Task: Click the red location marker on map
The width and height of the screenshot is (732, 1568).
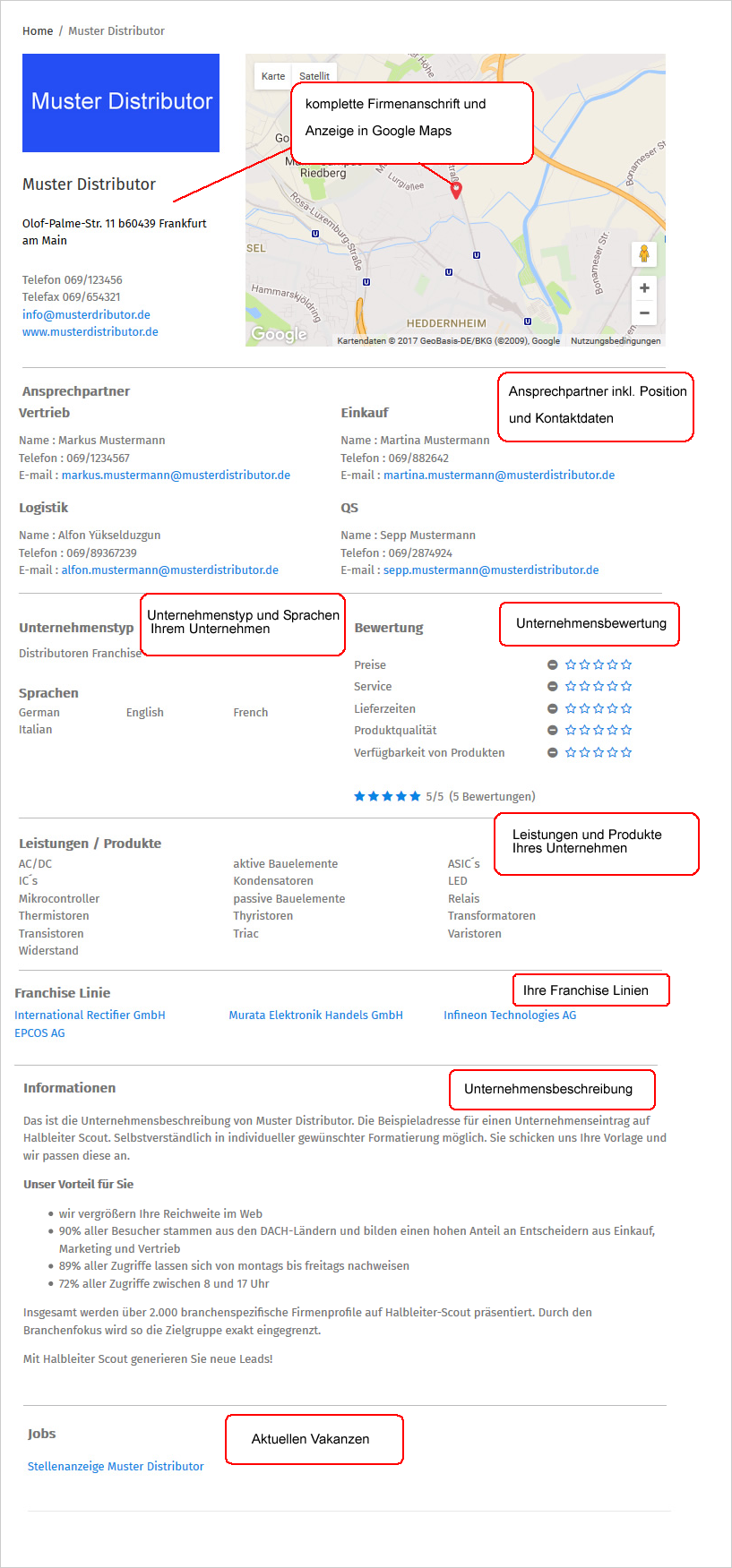Action: click(x=455, y=189)
